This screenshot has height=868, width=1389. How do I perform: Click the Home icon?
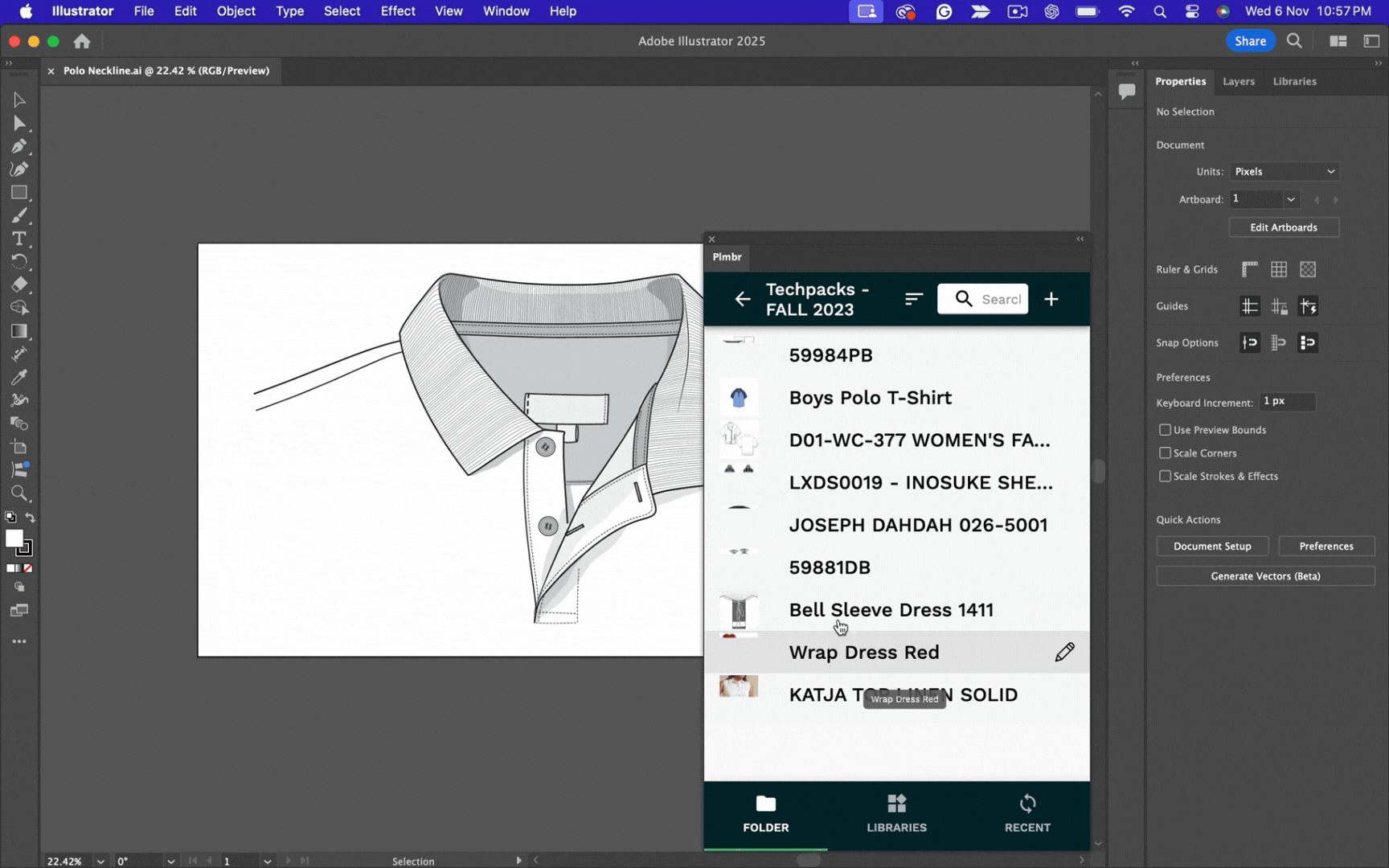coord(82,41)
